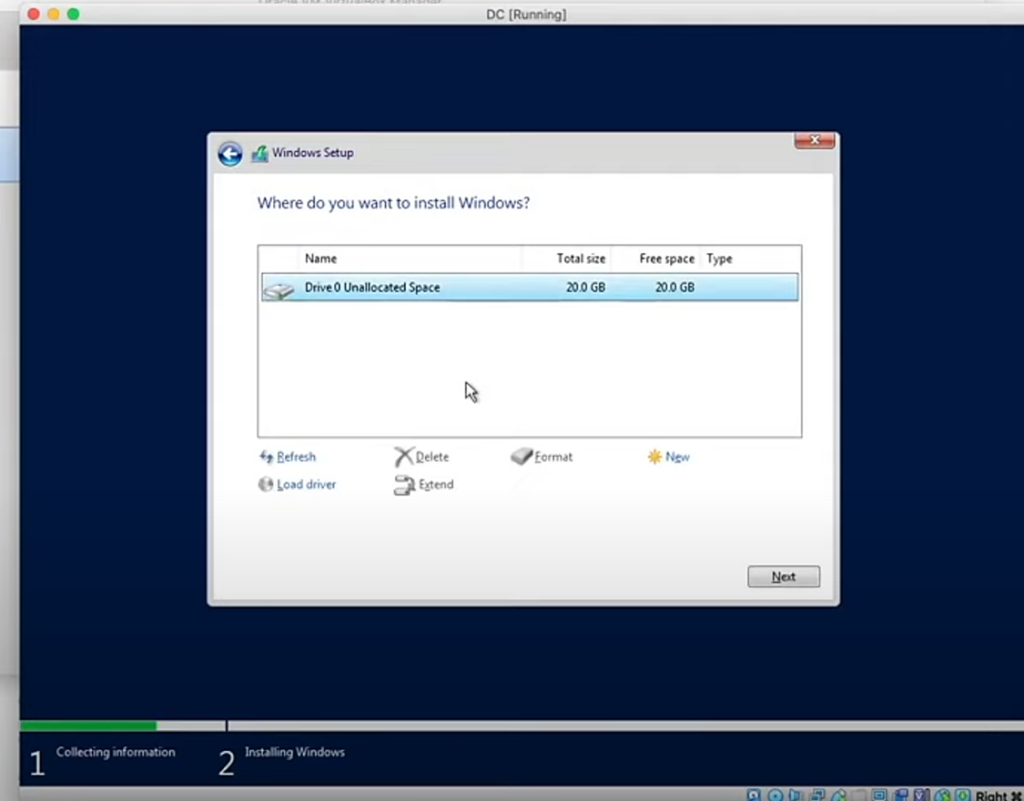Click the drive icon beside Drive 0
Screen dimensions: 1024x801
click(278, 289)
